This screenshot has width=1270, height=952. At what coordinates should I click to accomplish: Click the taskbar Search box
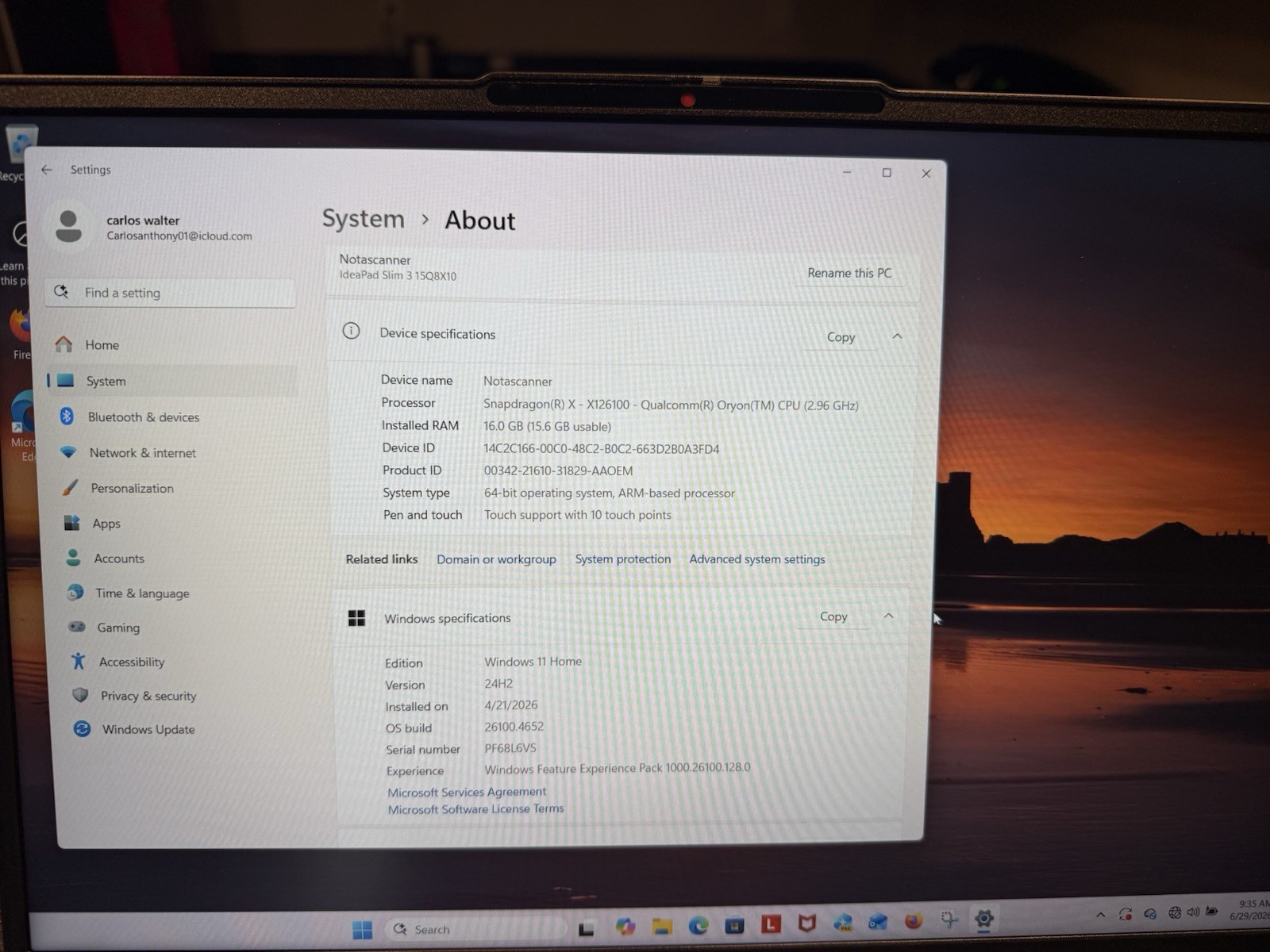[x=476, y=929]
